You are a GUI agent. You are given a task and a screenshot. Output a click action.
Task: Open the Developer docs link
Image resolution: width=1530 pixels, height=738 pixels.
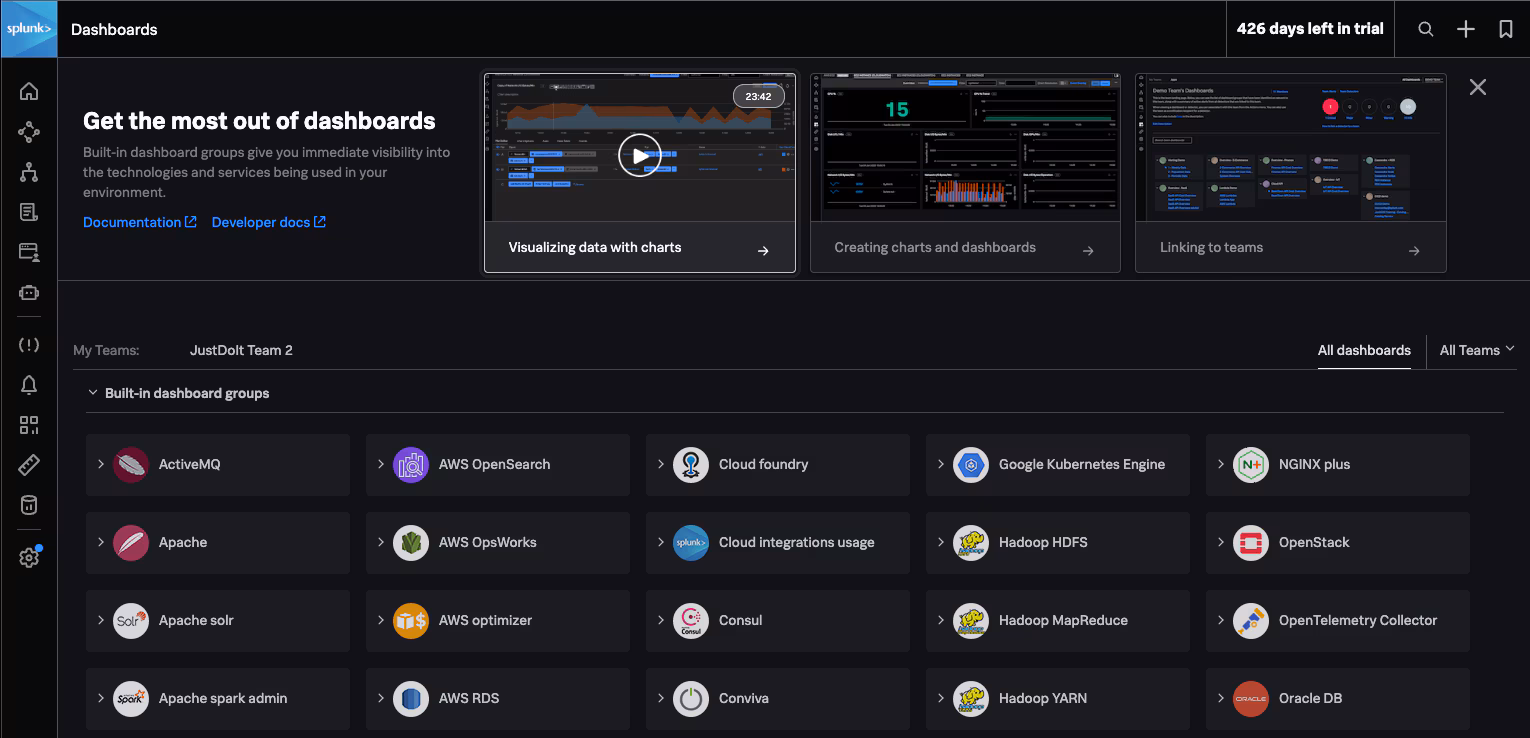pos(268,222)
